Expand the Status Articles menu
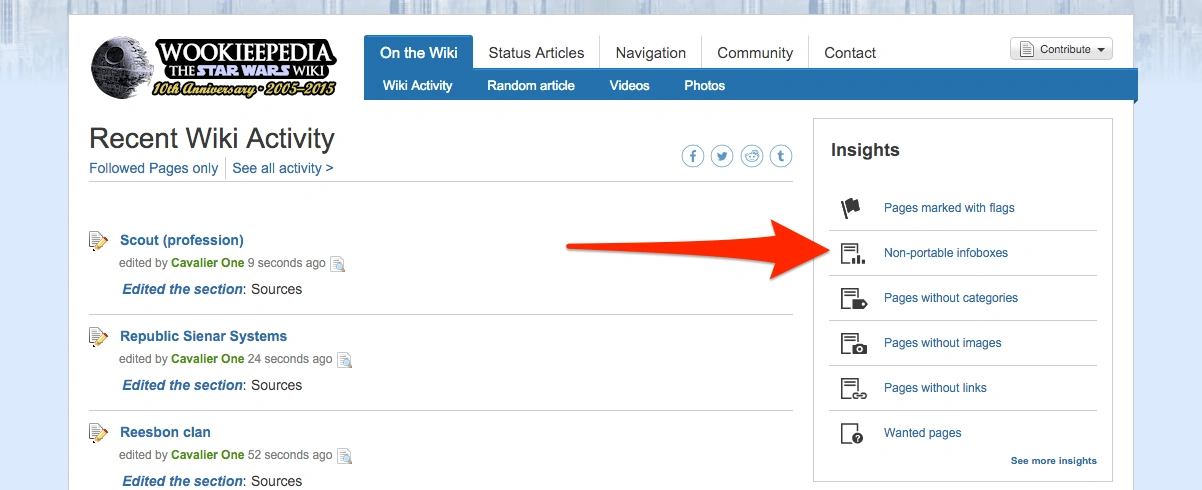The image size is (1202, 490). point(536,53)
